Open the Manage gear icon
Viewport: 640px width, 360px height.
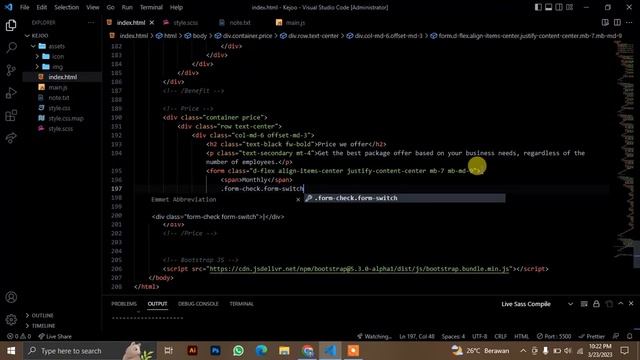pyautogui.click(x=11, y=319)
